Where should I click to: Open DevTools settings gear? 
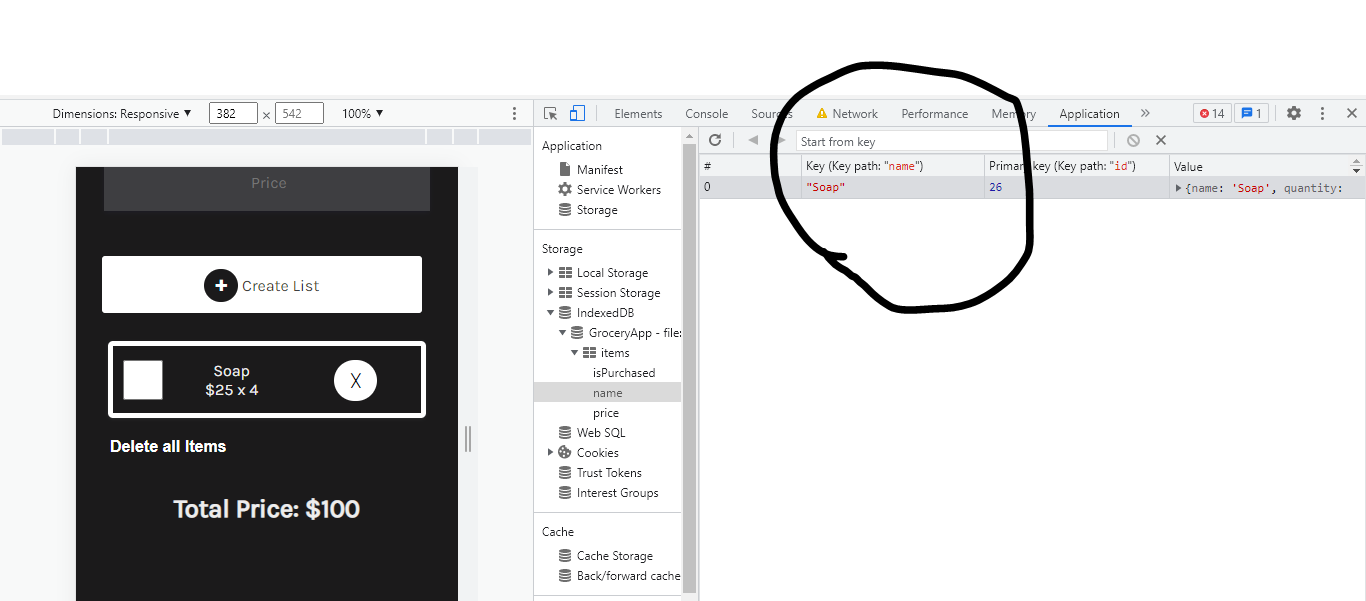(1294, 114)
